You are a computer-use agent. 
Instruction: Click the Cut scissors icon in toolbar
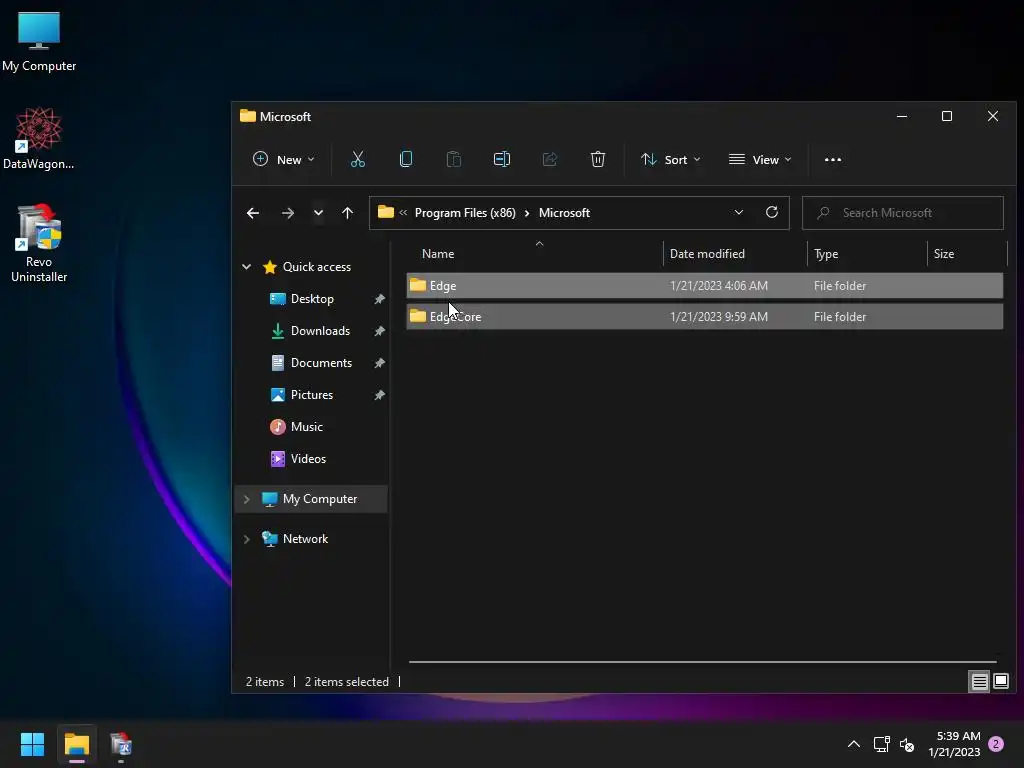358,159
